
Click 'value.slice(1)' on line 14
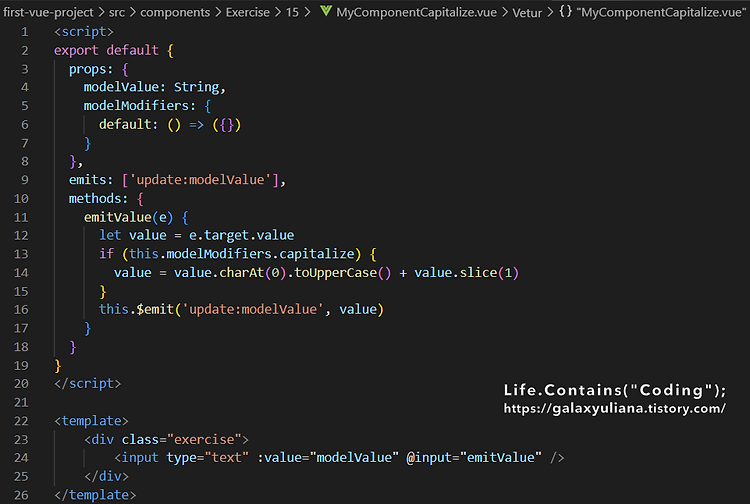pos(466,273)
